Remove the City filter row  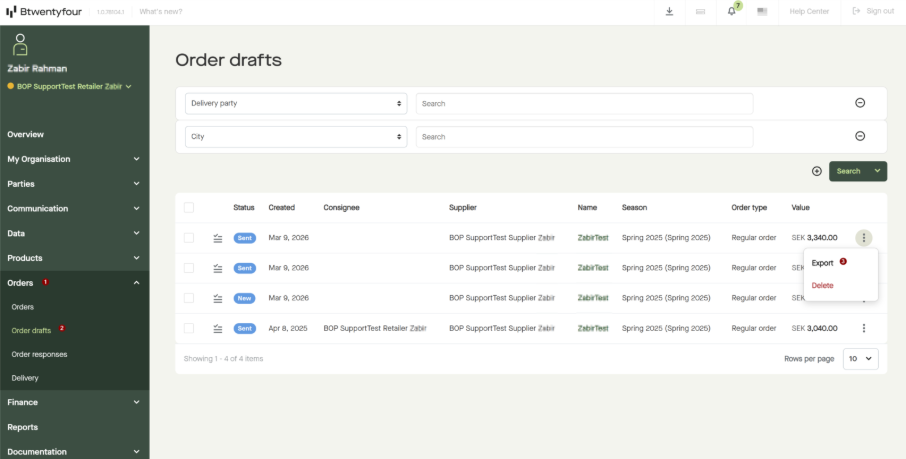[859, 137]
